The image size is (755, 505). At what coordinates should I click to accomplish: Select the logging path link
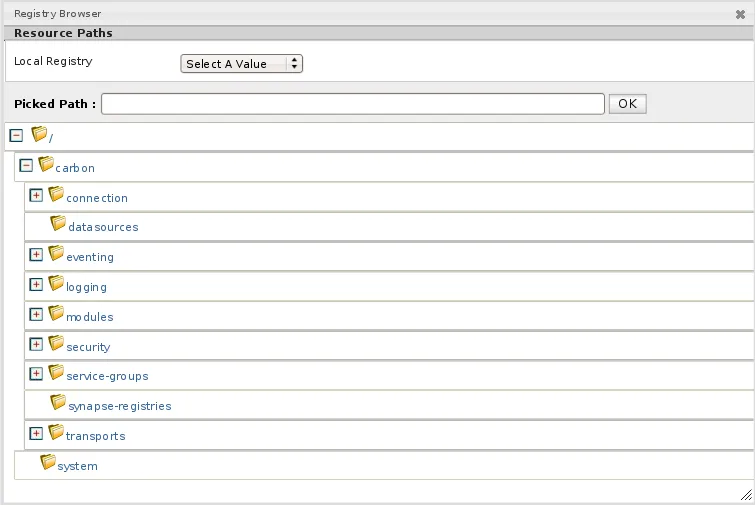tap(86, 287)
